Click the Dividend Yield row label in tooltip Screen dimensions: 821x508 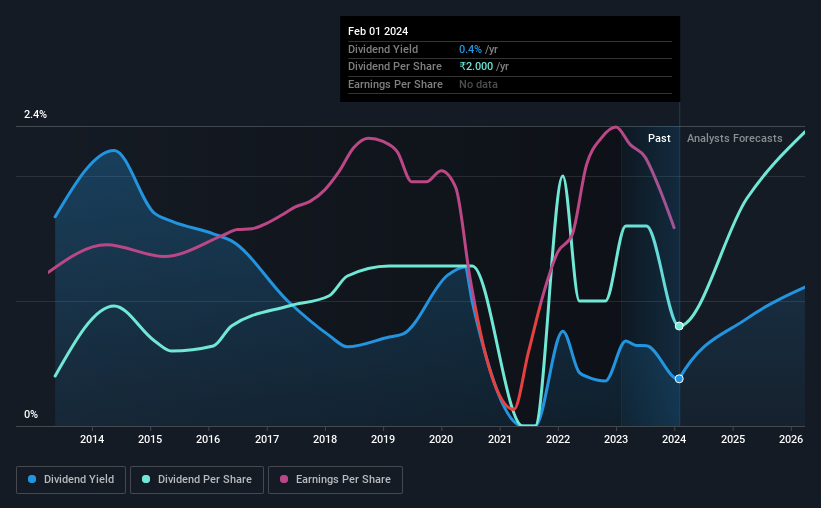pos(383,49)
